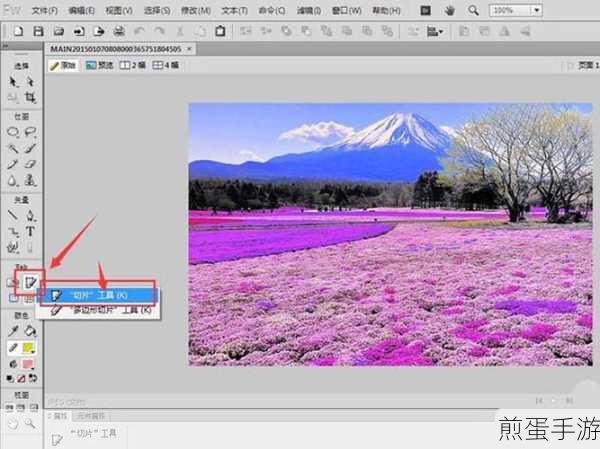
Task: Click the Print icon
Action: pos(119,31)
